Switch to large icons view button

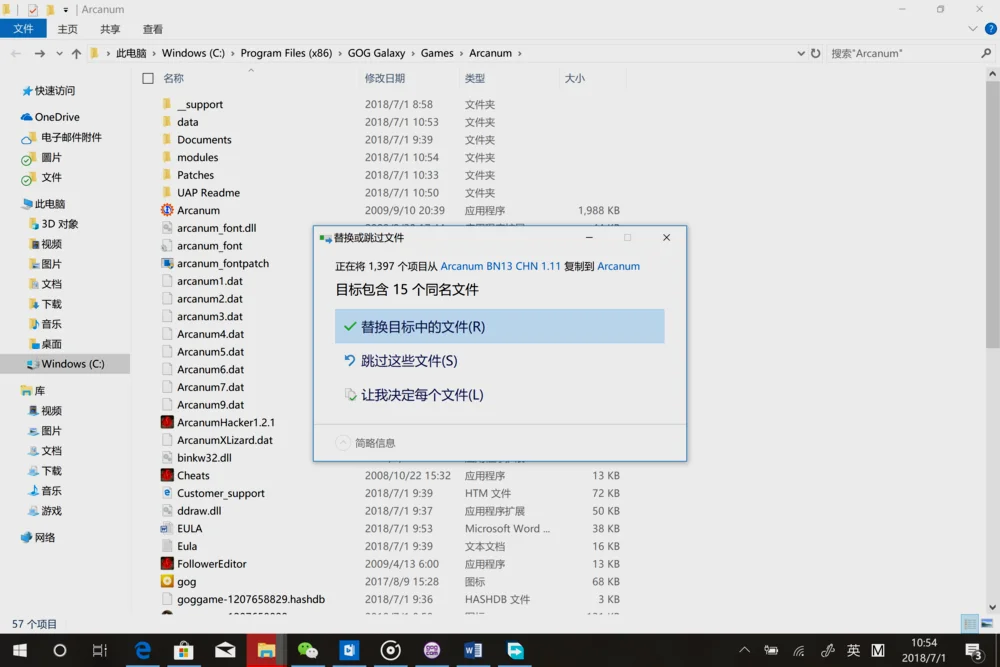[987, 623]
